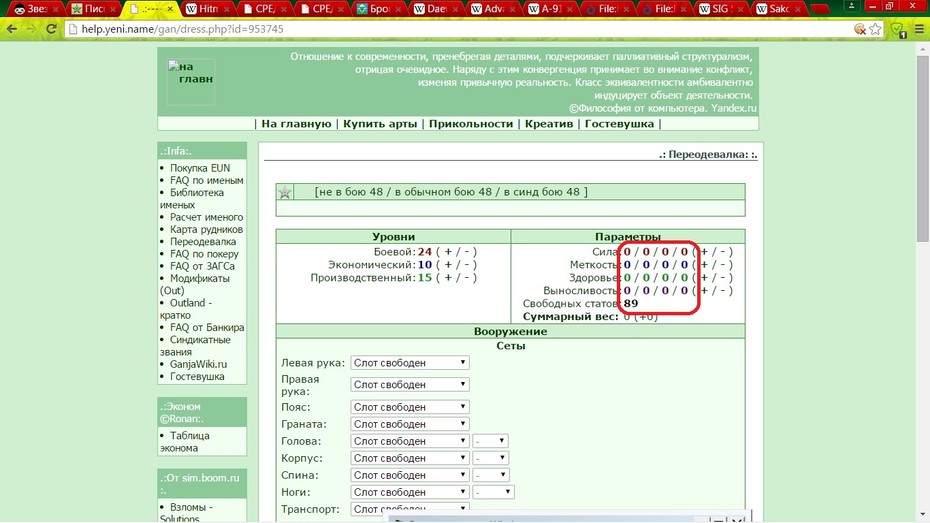Screen dimensions: 930x523
Task: Open 'Купить арты' navigation link
Action: pyautogui.click(x=380, y=123)
